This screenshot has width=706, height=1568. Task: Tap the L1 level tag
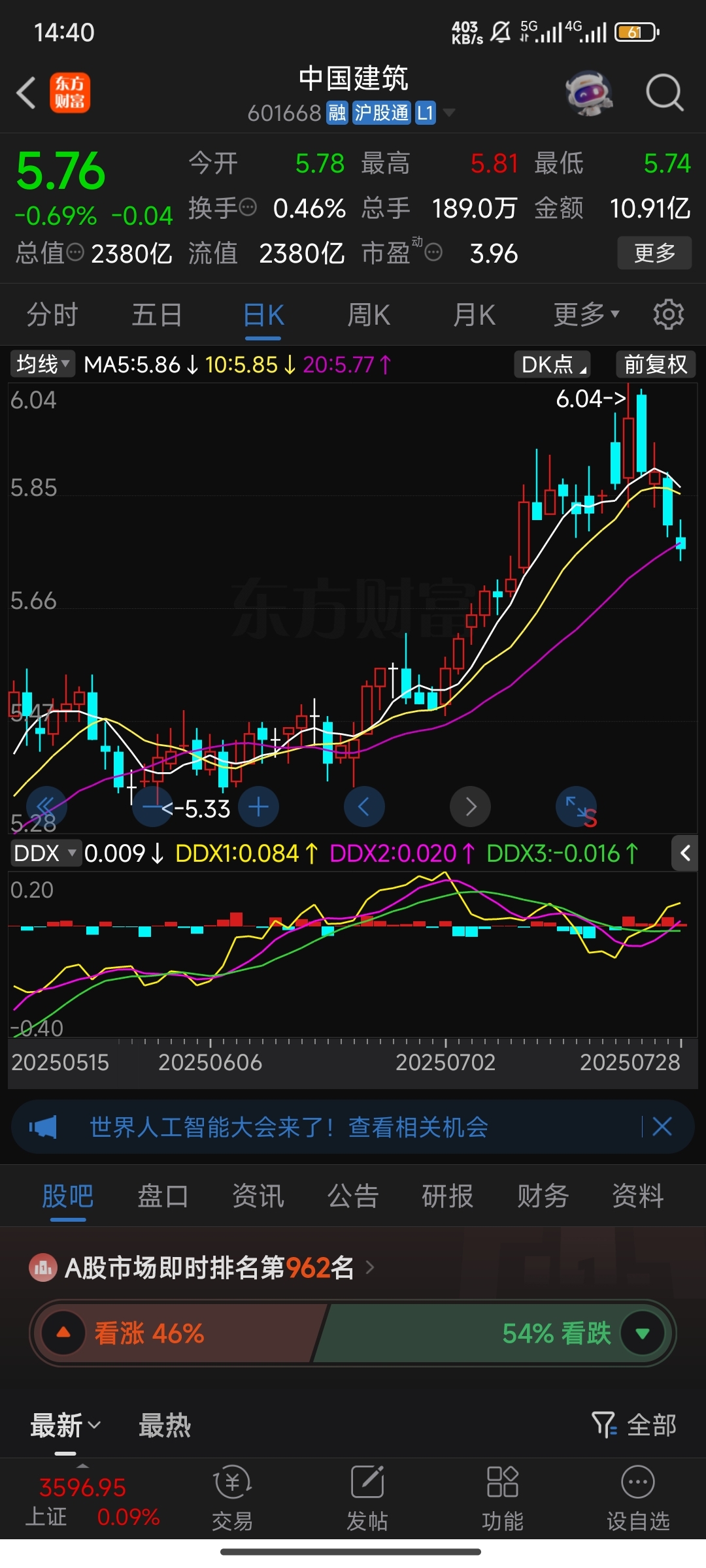point(426,113)
